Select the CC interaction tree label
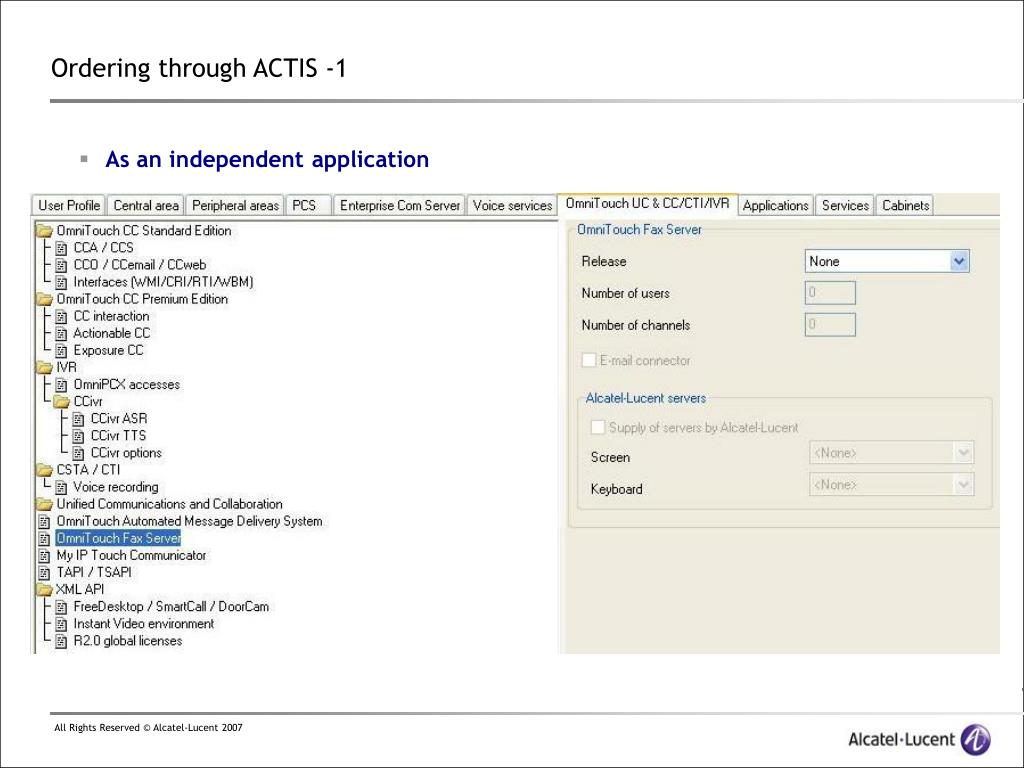This screenshot has width=1024, height=768. (111, 316)
